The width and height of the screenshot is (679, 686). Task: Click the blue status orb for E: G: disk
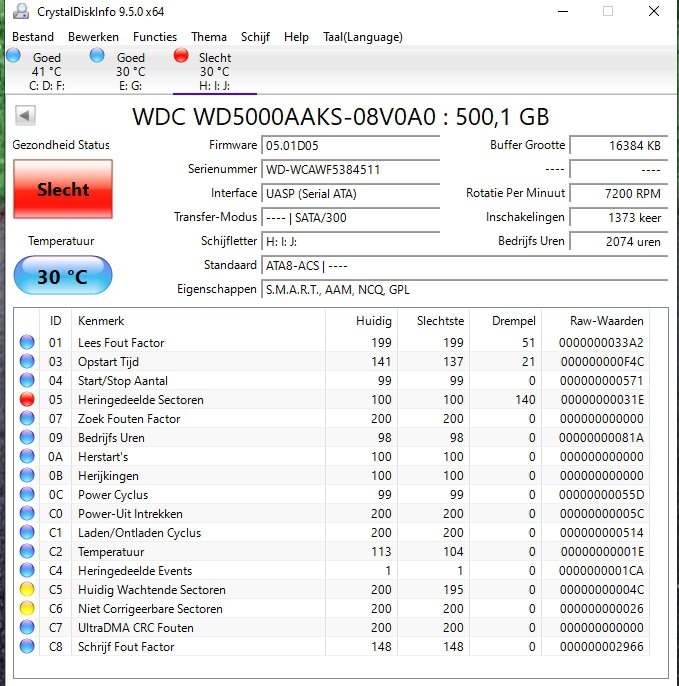click(97, 56)
